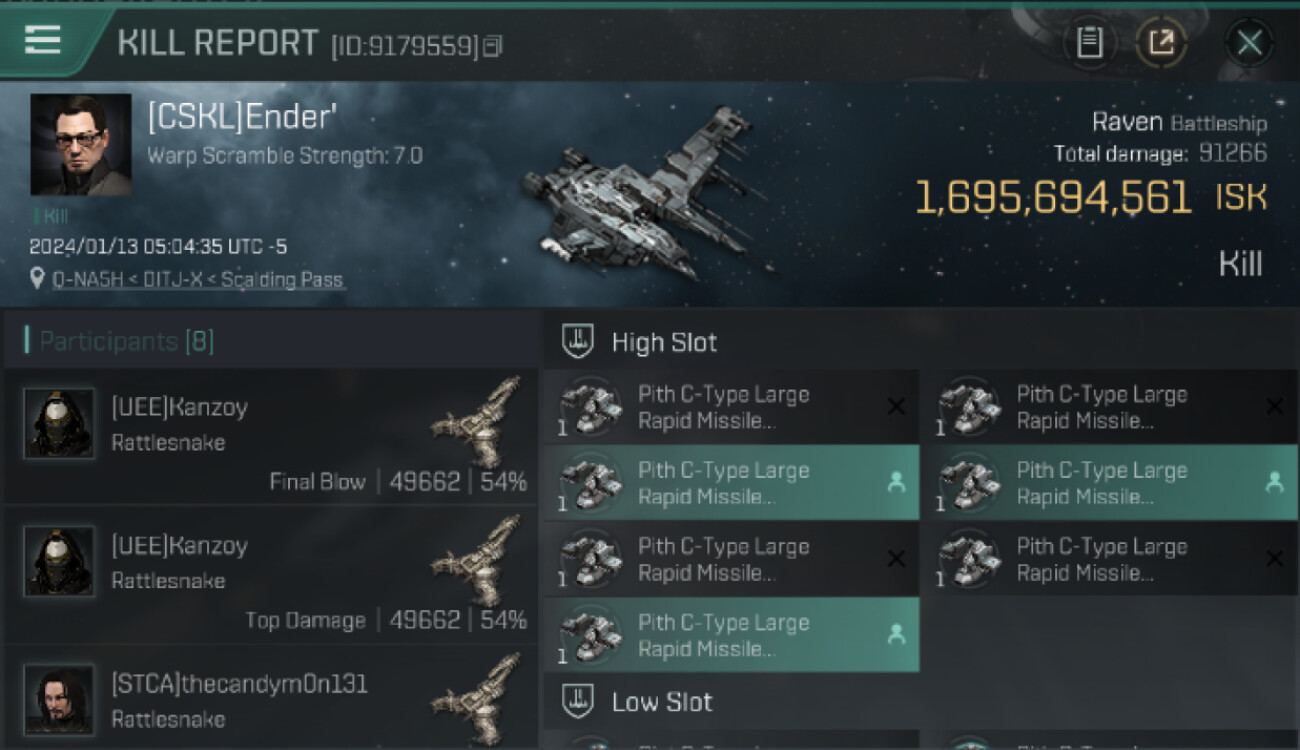The image size is (1300, 750).
Task: Open Kanzoy Top Damage participant entry
Action: (x=270, y=575)
